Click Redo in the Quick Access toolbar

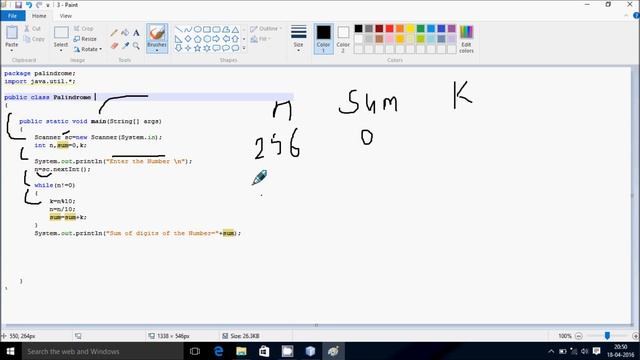[39, 5]
